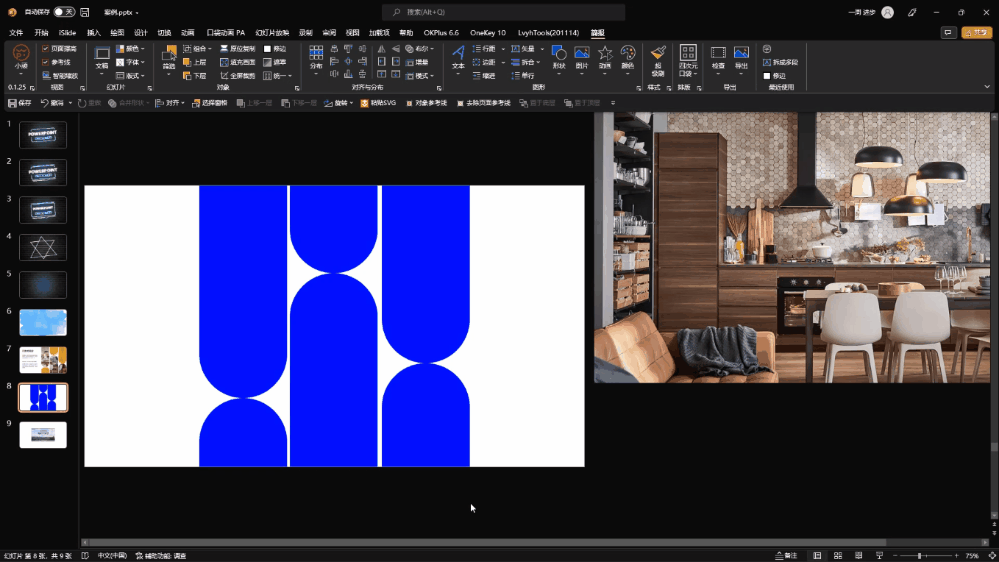Toggle the 参考线 guides checkbox
Image resolution: width=999 pixels, height=562 pixels.
[45, 62]
